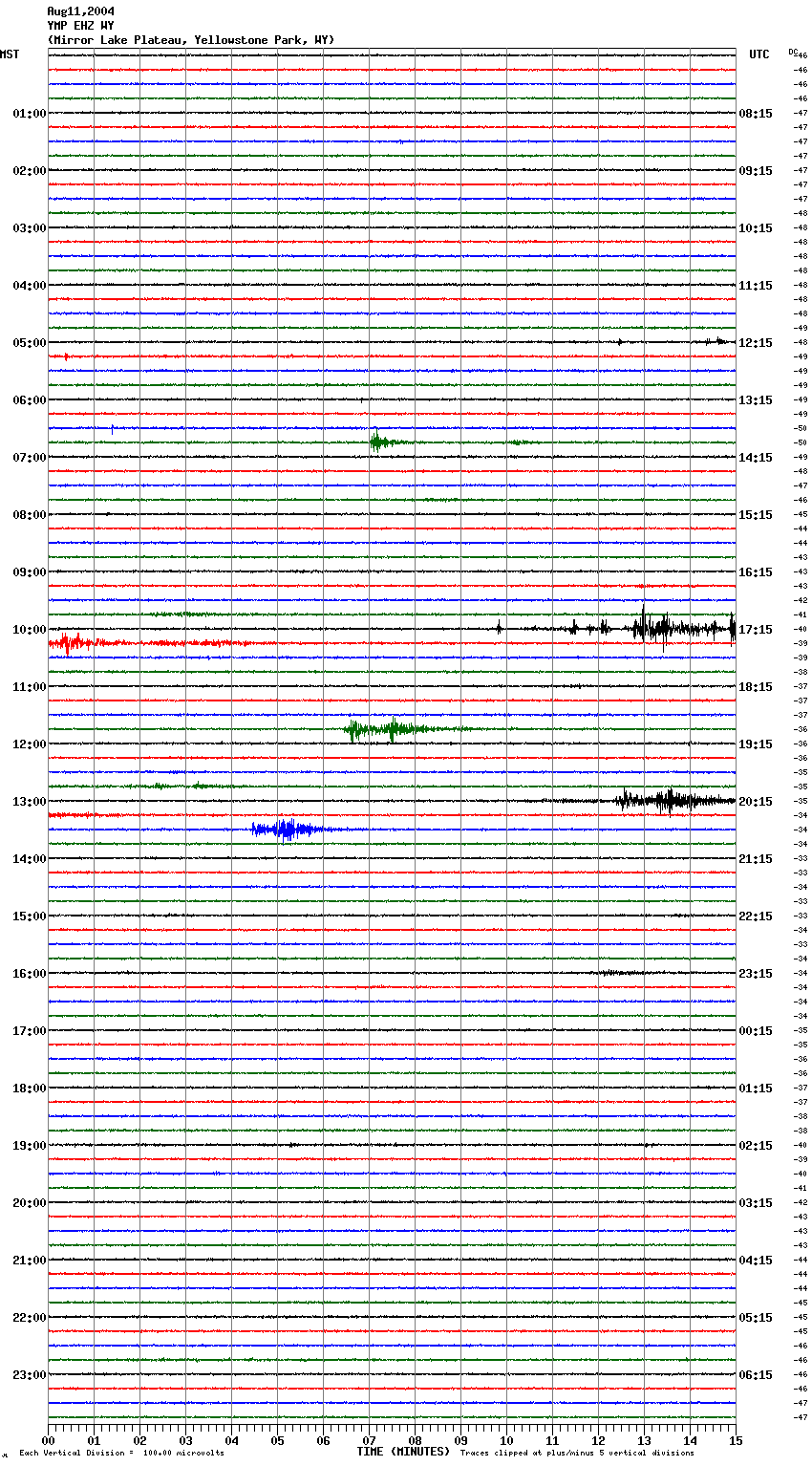
Task: Click the black event burst ending at 13:00 MST
Action: pyautogui.click(x=673, y=801)
